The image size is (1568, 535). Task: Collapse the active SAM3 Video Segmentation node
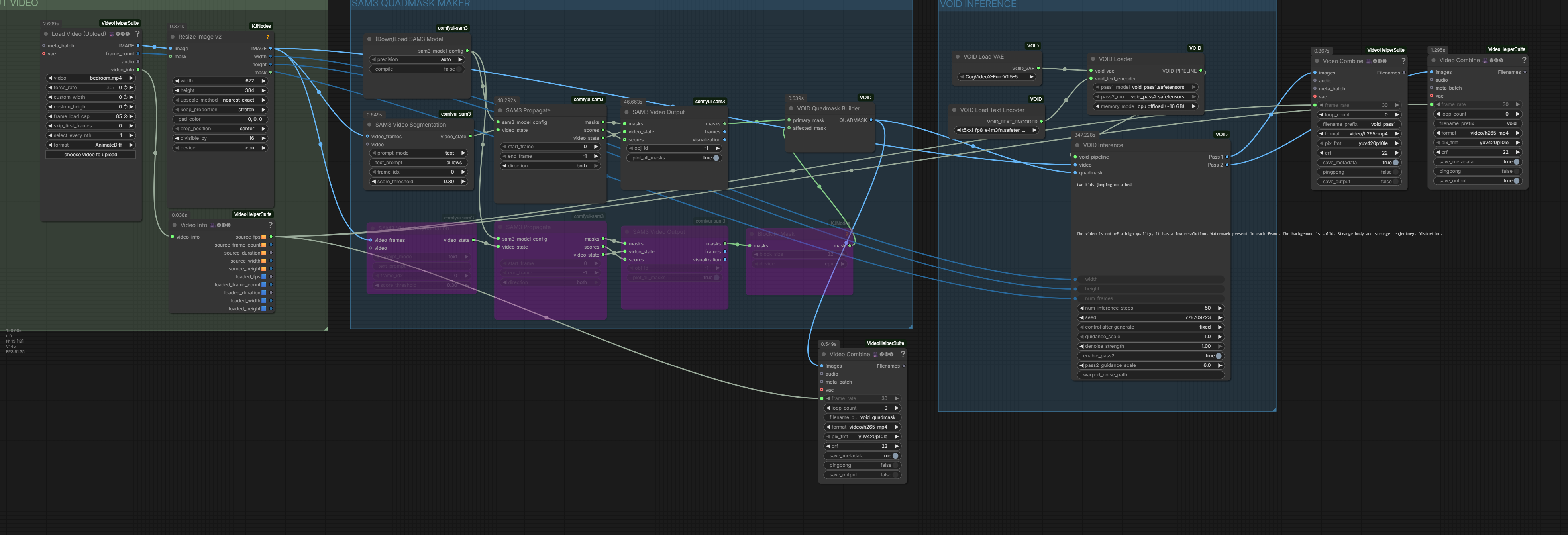[369, 125]
